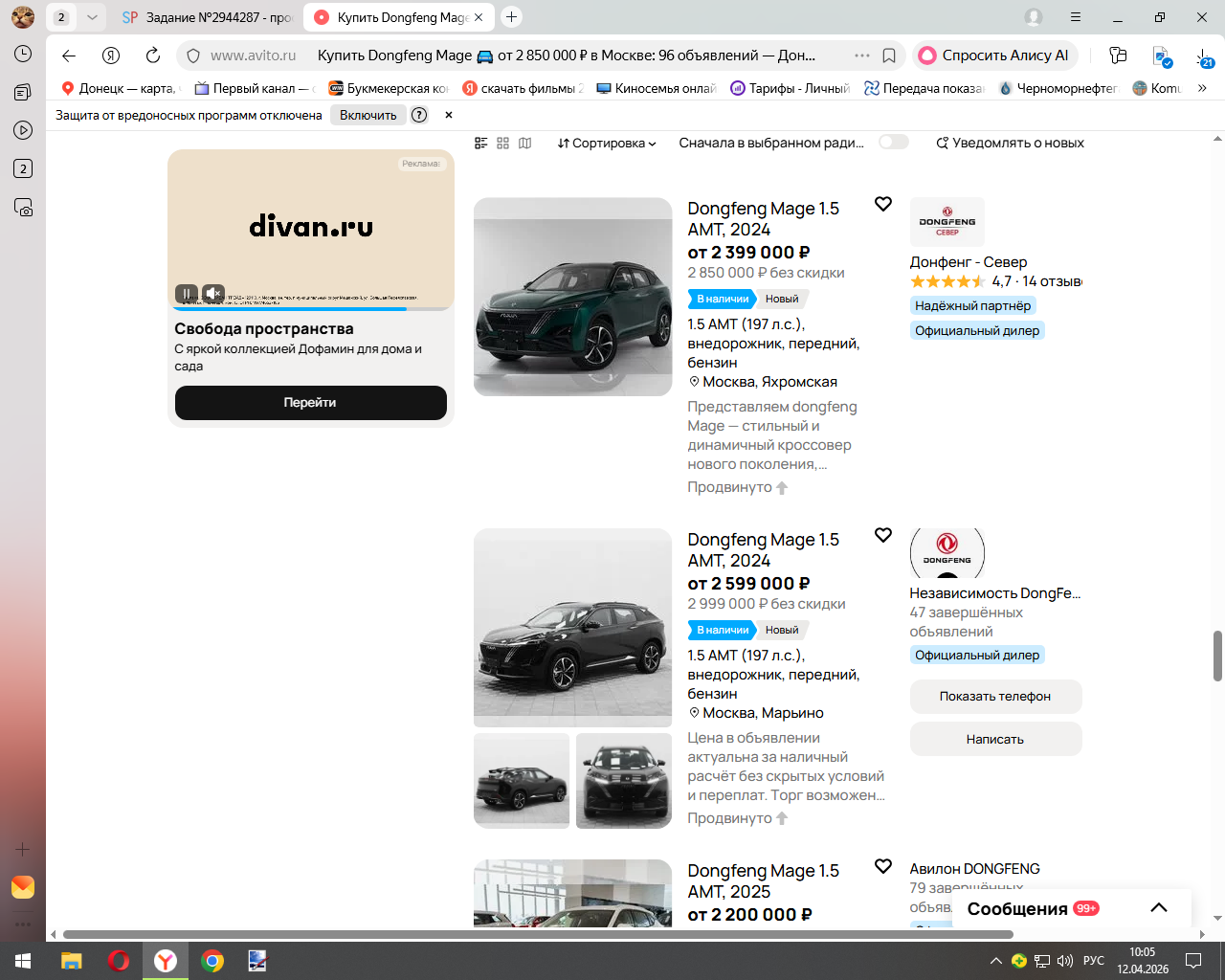The image size is (1225, 980).
Task: Open the Сортировка dropdown
Action: [x=607, y=143]
